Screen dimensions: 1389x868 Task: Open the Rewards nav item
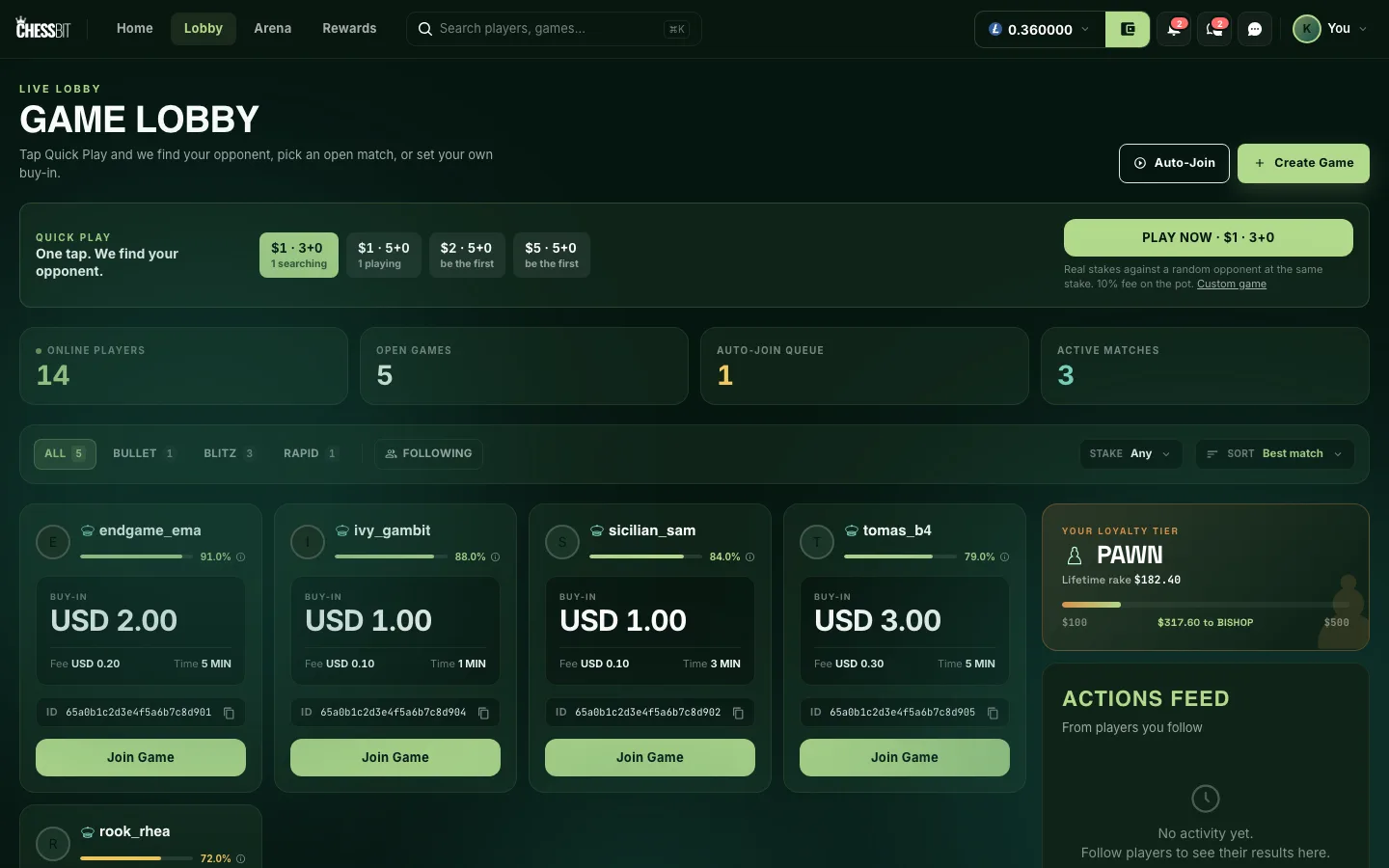349,28
